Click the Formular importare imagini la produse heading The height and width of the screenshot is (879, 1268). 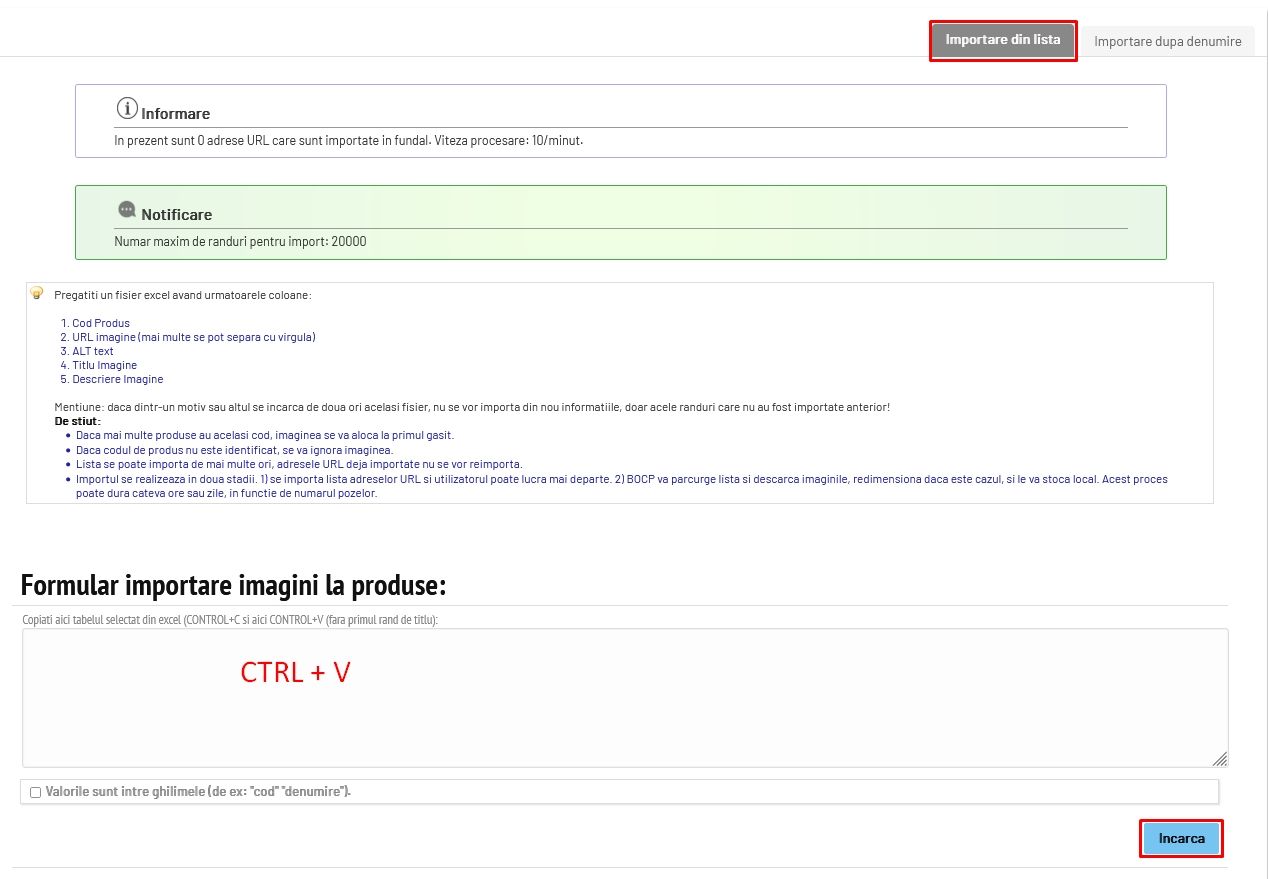coord(233,584)
